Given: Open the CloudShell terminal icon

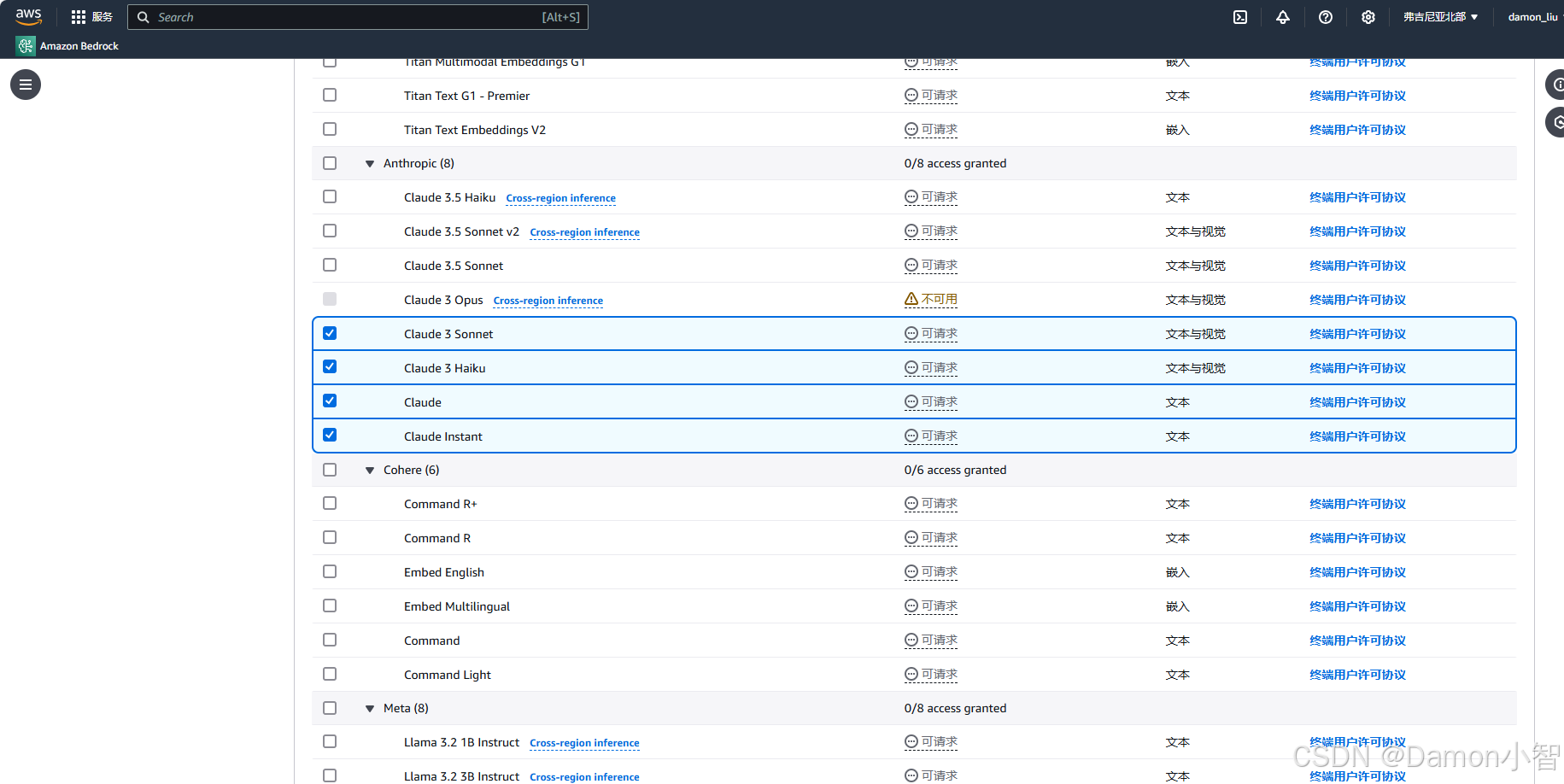Looking at the screenshot, I should click(1240, 17).
